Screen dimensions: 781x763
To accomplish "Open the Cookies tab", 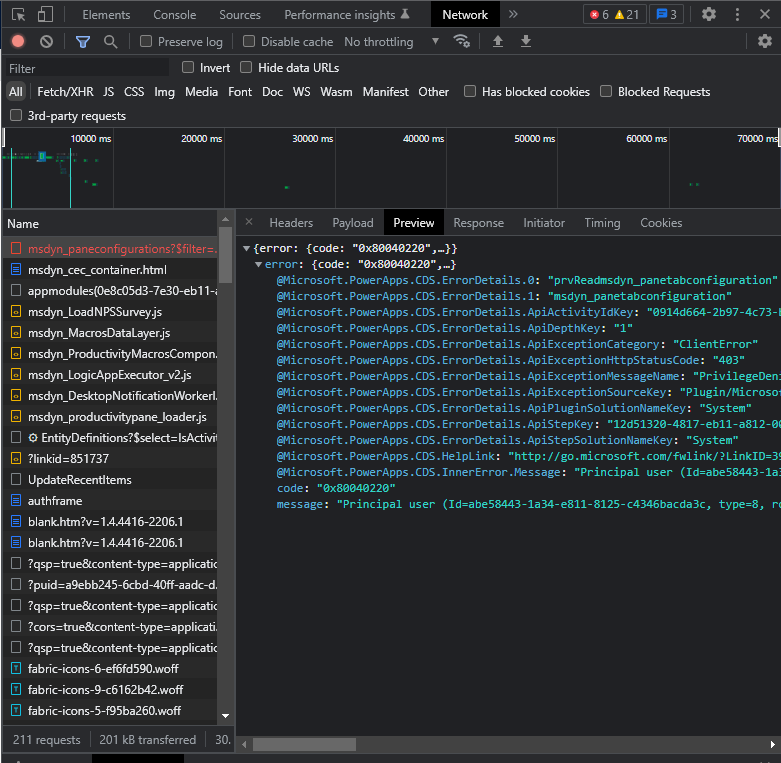I will (661, 223).
